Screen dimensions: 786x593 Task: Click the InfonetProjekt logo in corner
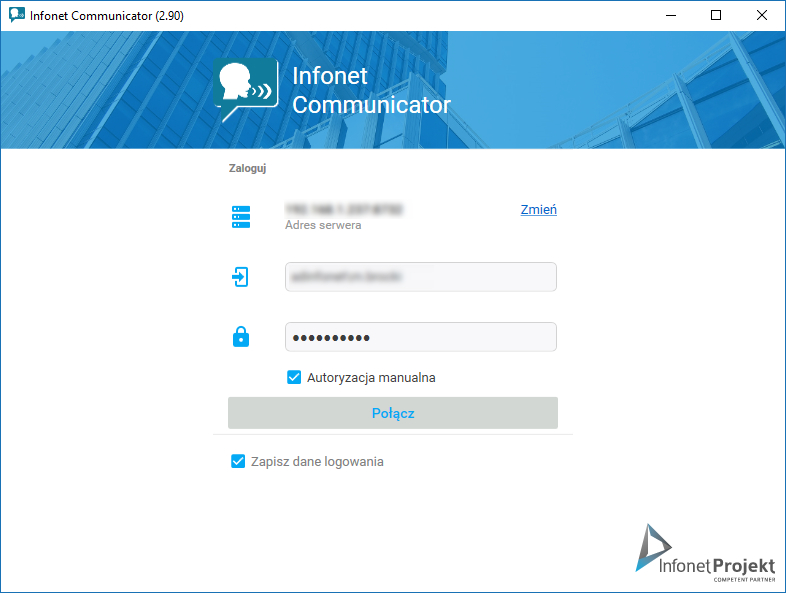[705, 553]
